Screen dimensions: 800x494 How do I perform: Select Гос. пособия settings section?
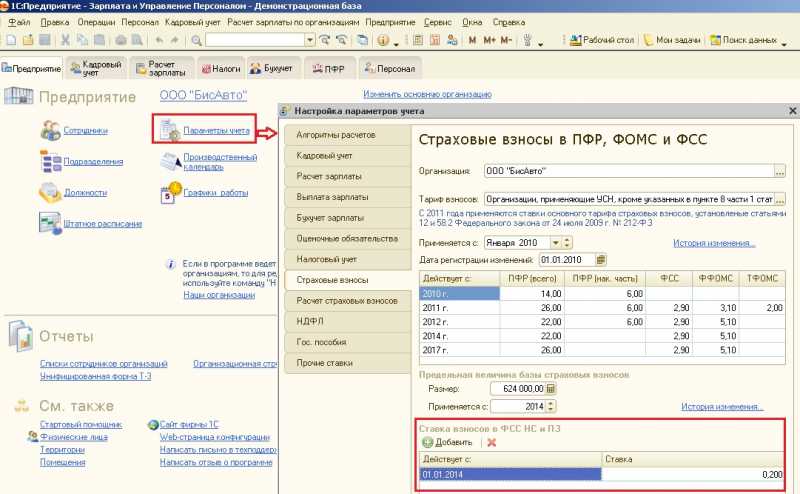347,342
